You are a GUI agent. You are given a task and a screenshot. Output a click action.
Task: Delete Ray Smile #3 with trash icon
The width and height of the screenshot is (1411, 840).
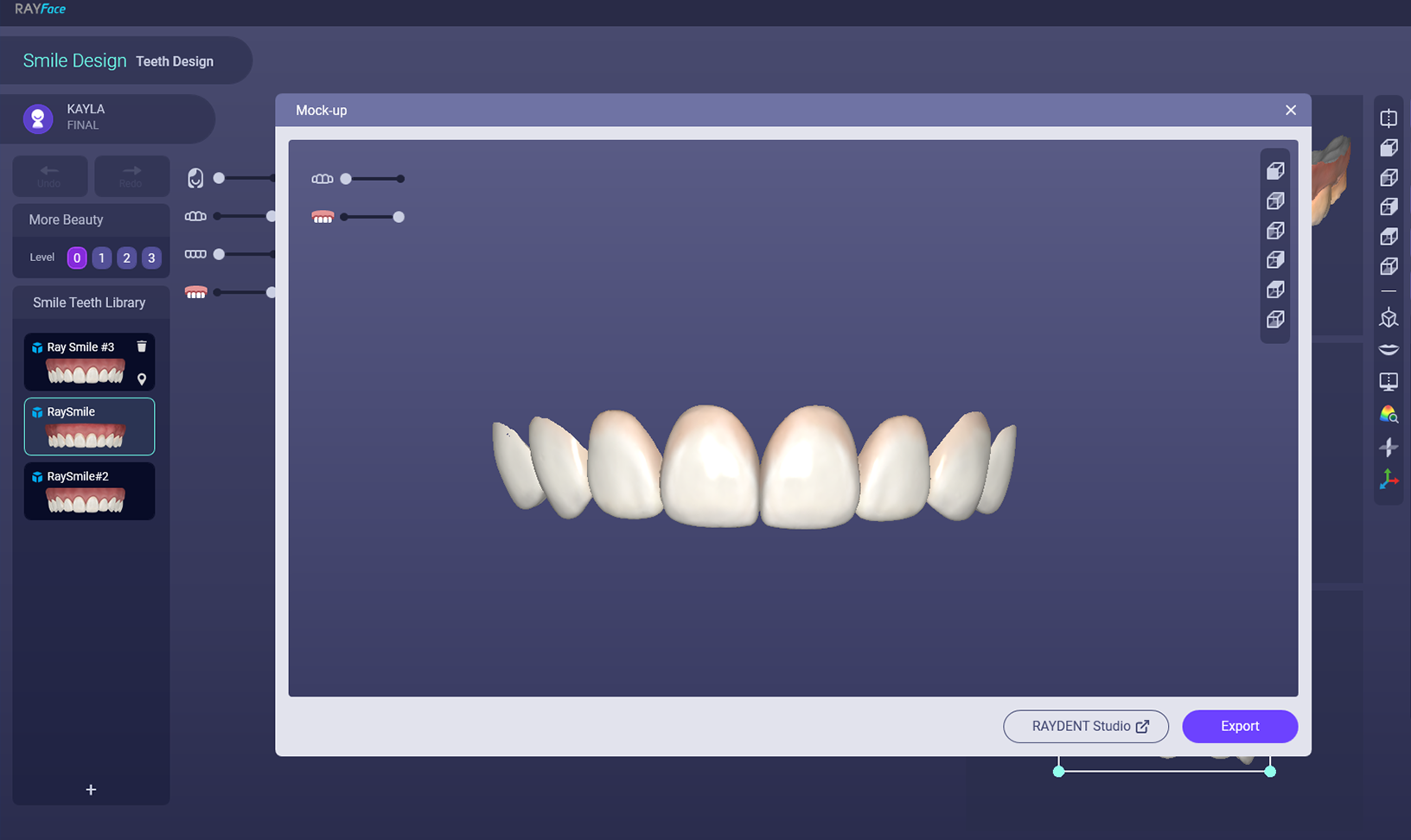pos(142,347)
